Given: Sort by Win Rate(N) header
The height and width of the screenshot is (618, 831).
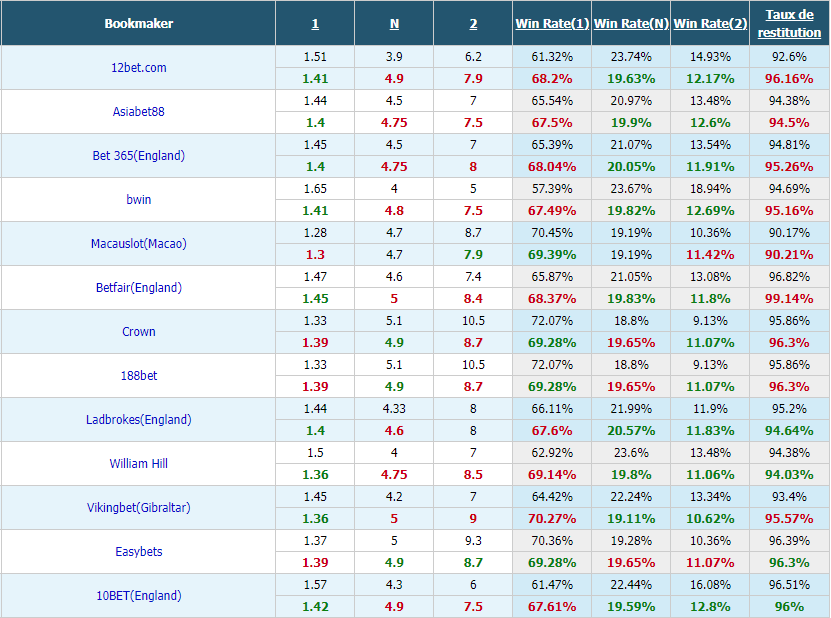Looking at the screenshot, I should [x=631, y=24].
